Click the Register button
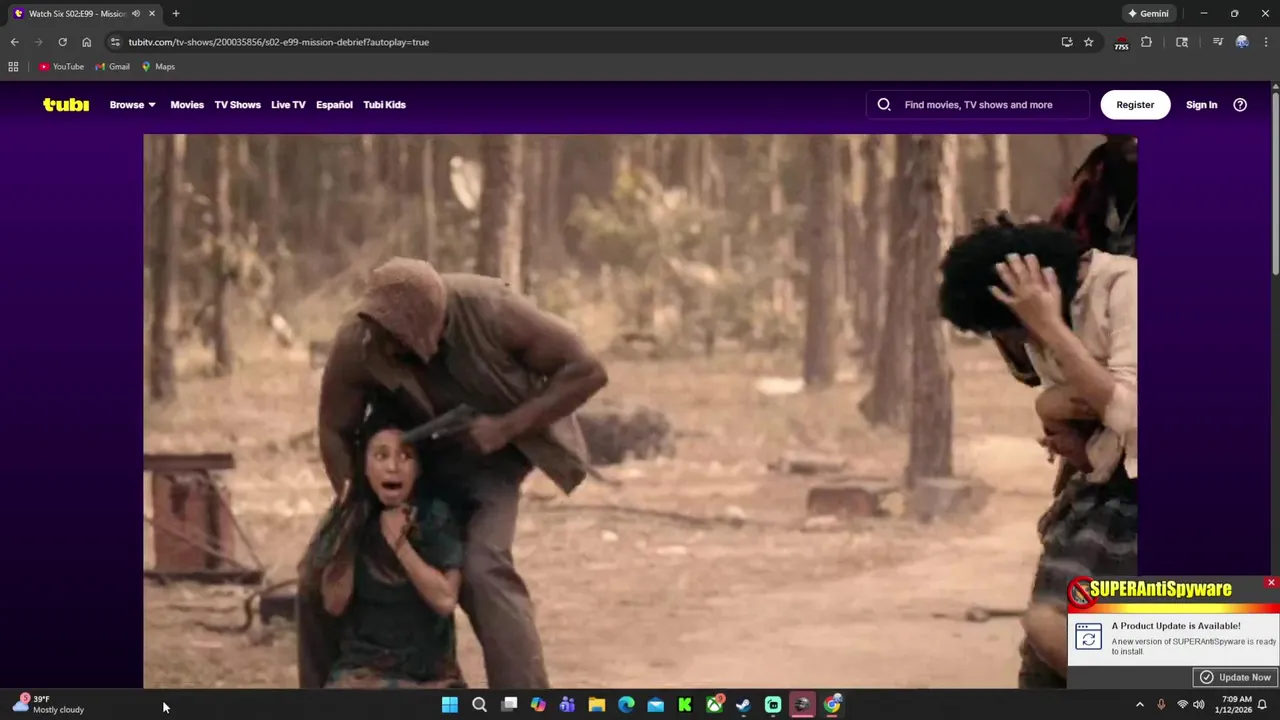 point(1135,105)
